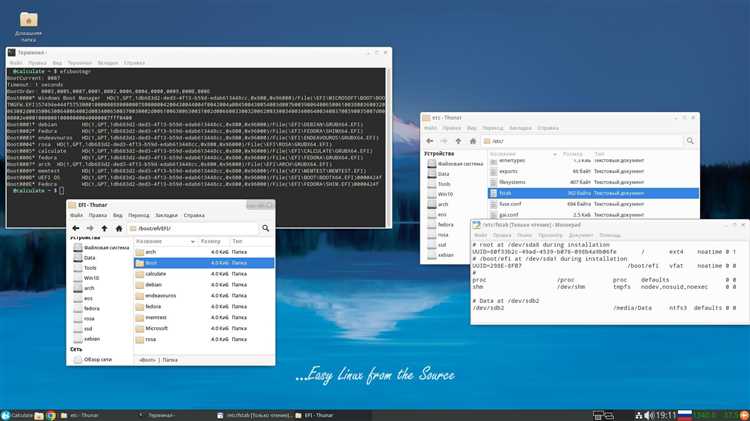Viewport: 750px width, 421px height.
Task: Open Справка menu in etc Thunar window
Action: pos(548,128)
